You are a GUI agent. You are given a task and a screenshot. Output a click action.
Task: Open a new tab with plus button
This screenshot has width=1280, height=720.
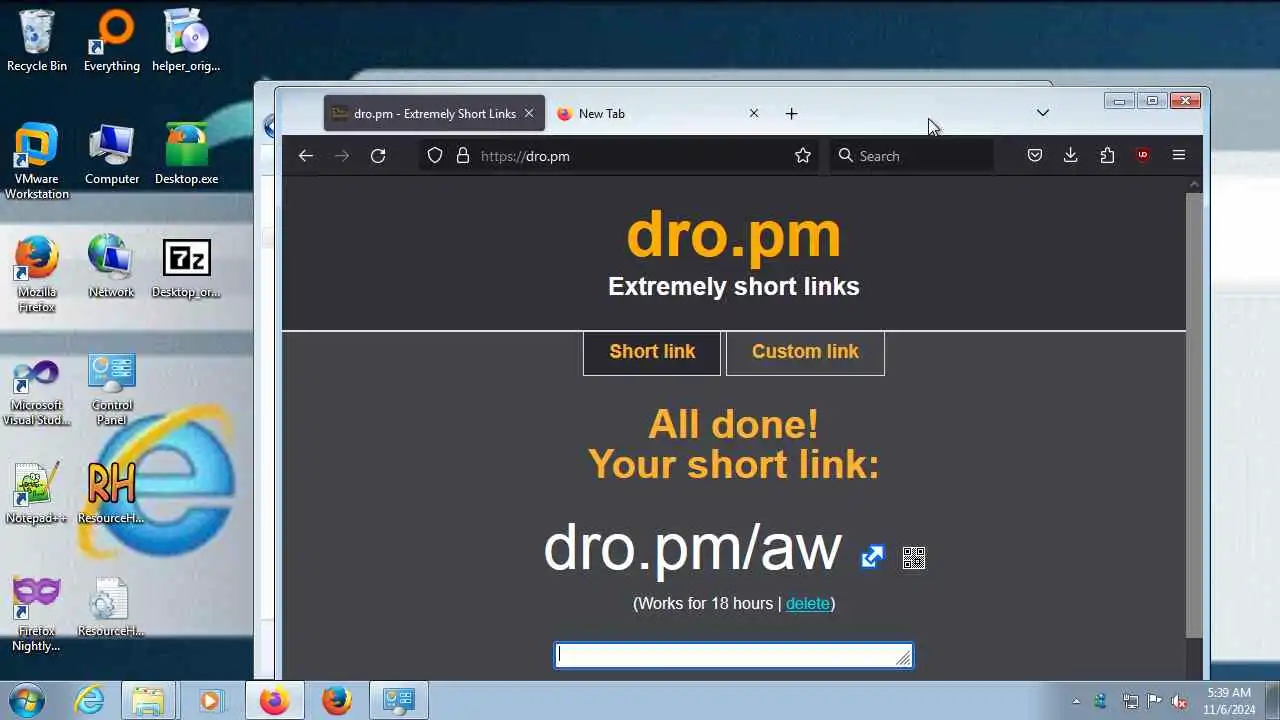pyautogui.click(x=791, y=114)
